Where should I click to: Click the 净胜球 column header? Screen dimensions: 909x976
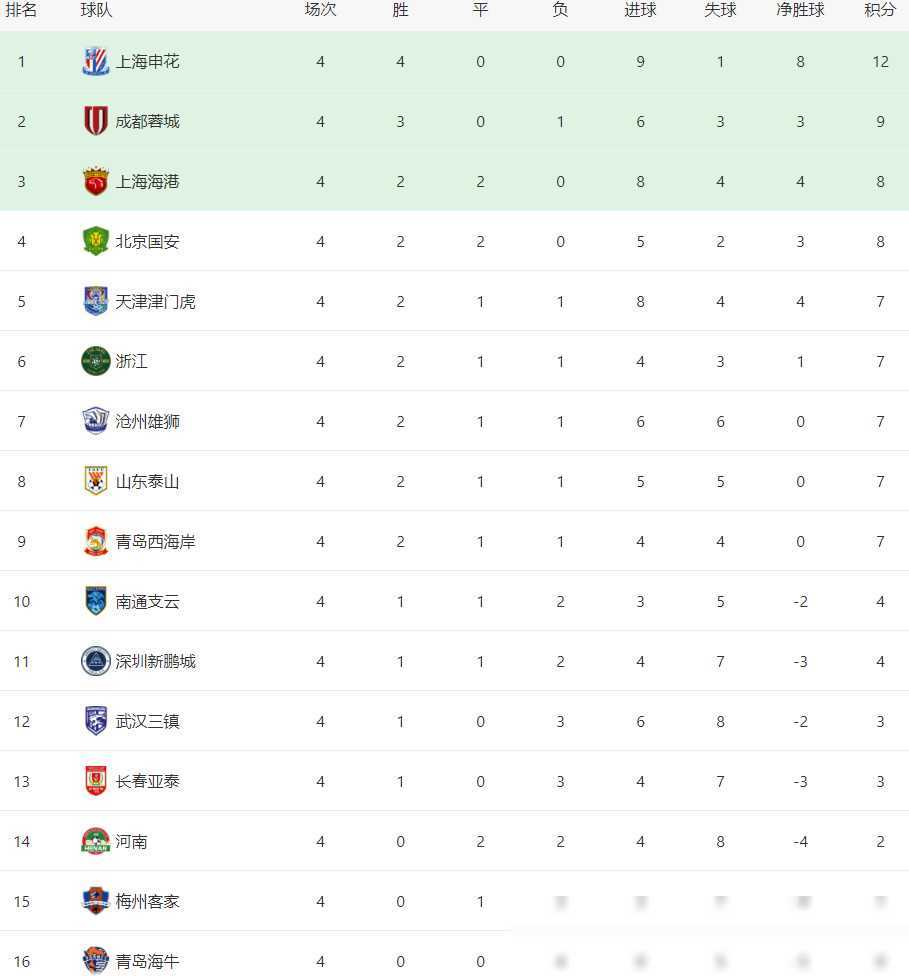coord(800,10)
